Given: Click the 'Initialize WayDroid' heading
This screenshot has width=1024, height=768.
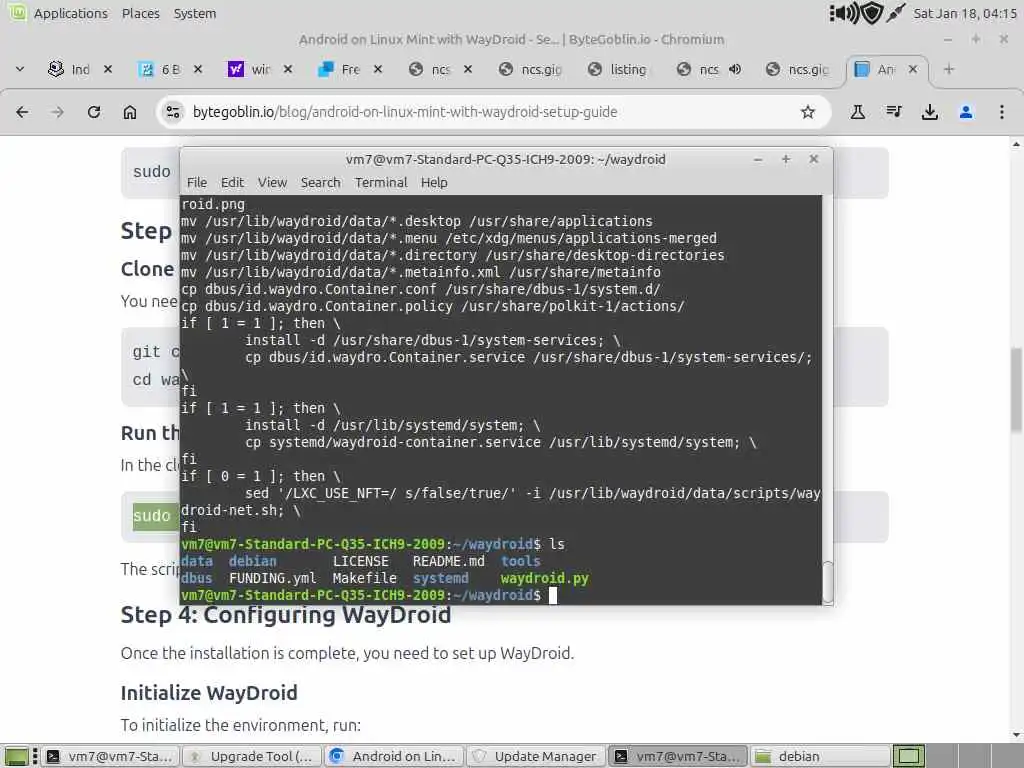Looking at the screenshot, I should coord(209,693).
